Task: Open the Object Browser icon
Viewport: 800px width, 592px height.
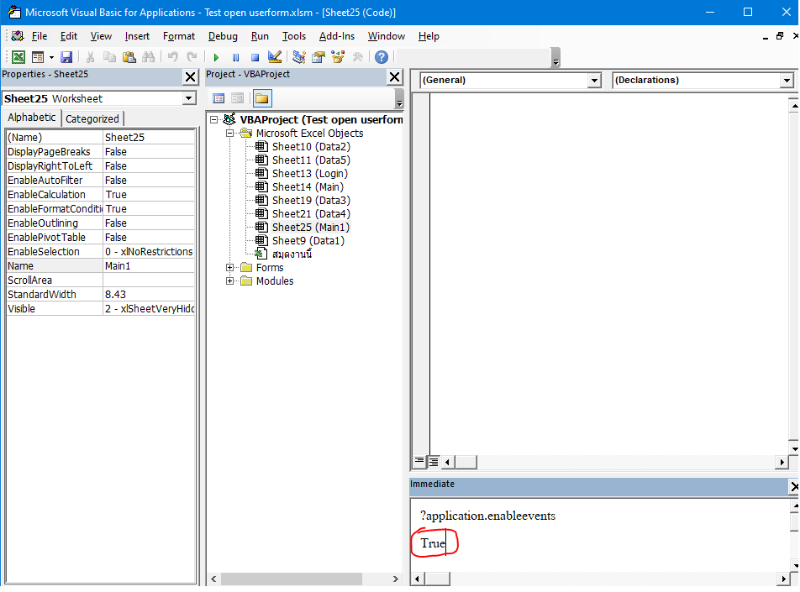Action: (x=338, y=58)
